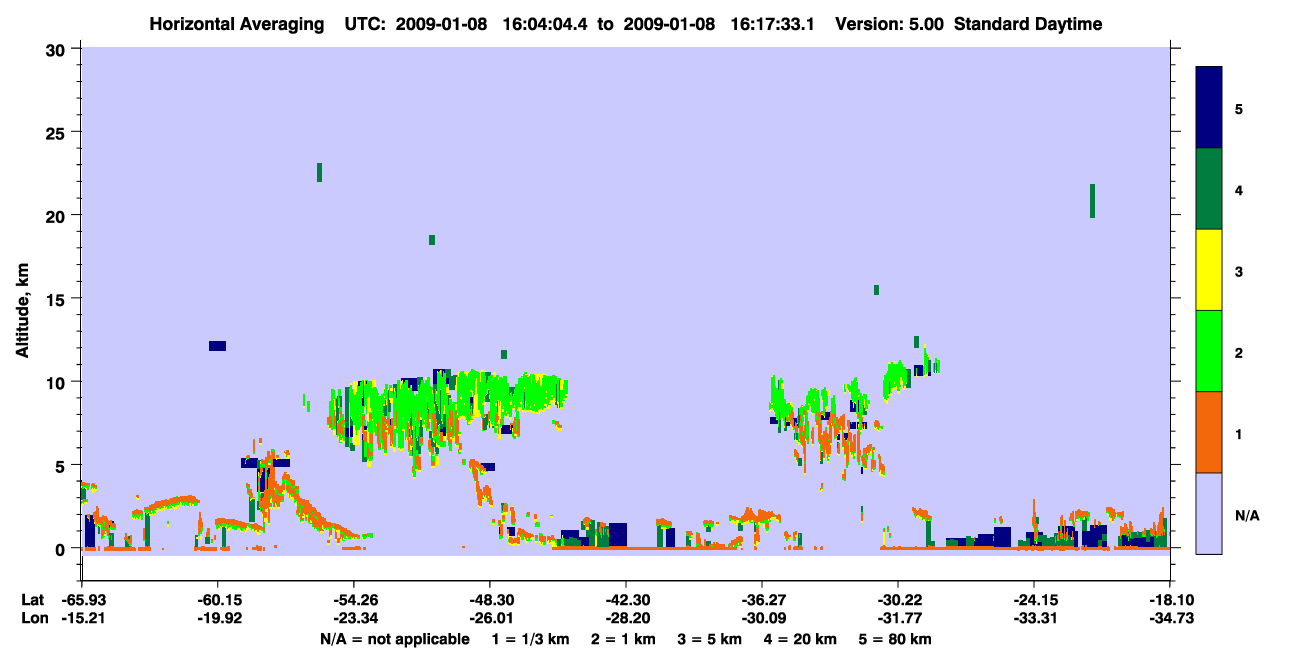
Task: Click latitude value -54.26
Action: coord(353,600)
